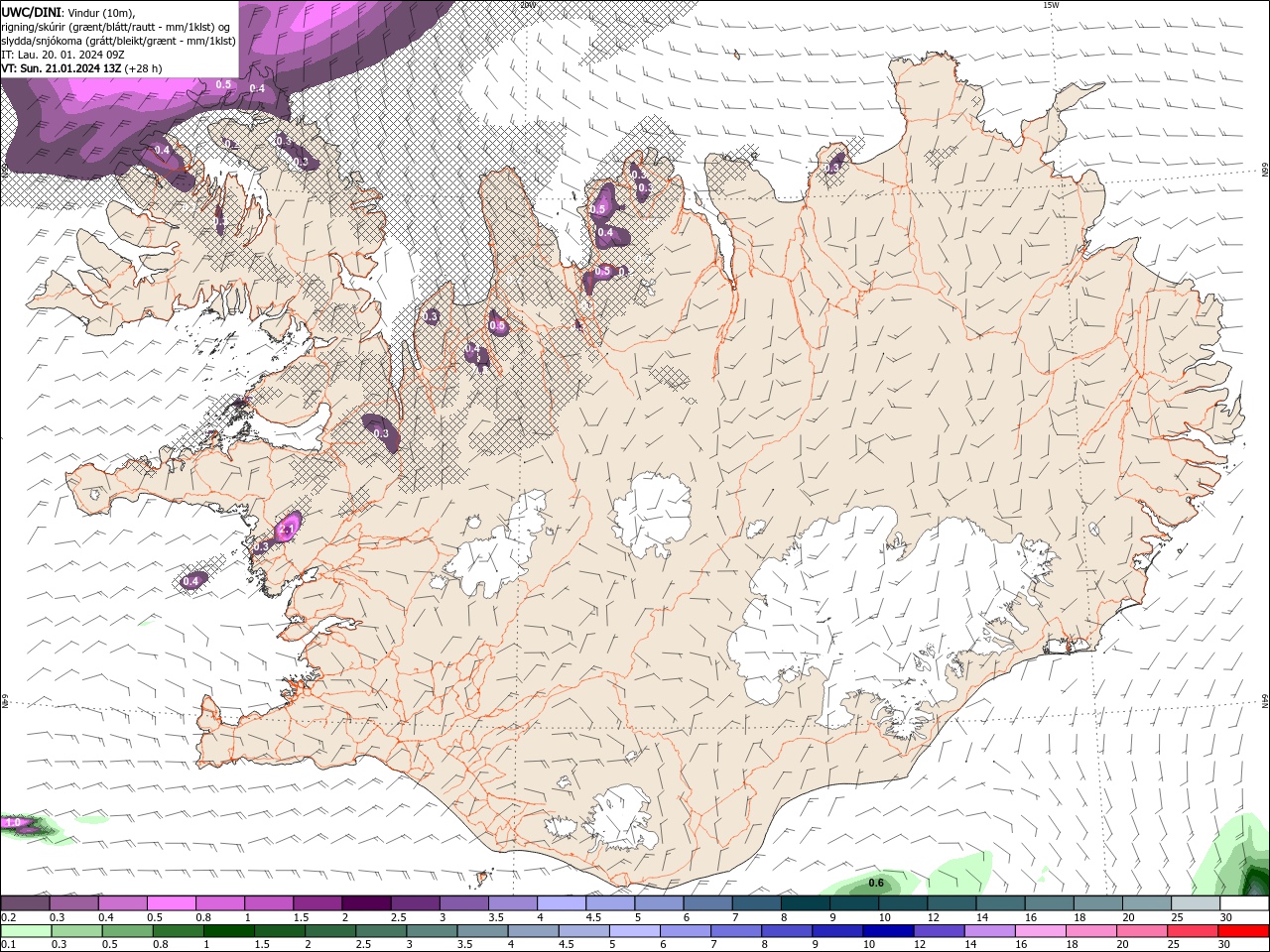Click the 1.0 label on the pink patch
The width and height of the screenshot is (1270, 952).
(13, 822)
